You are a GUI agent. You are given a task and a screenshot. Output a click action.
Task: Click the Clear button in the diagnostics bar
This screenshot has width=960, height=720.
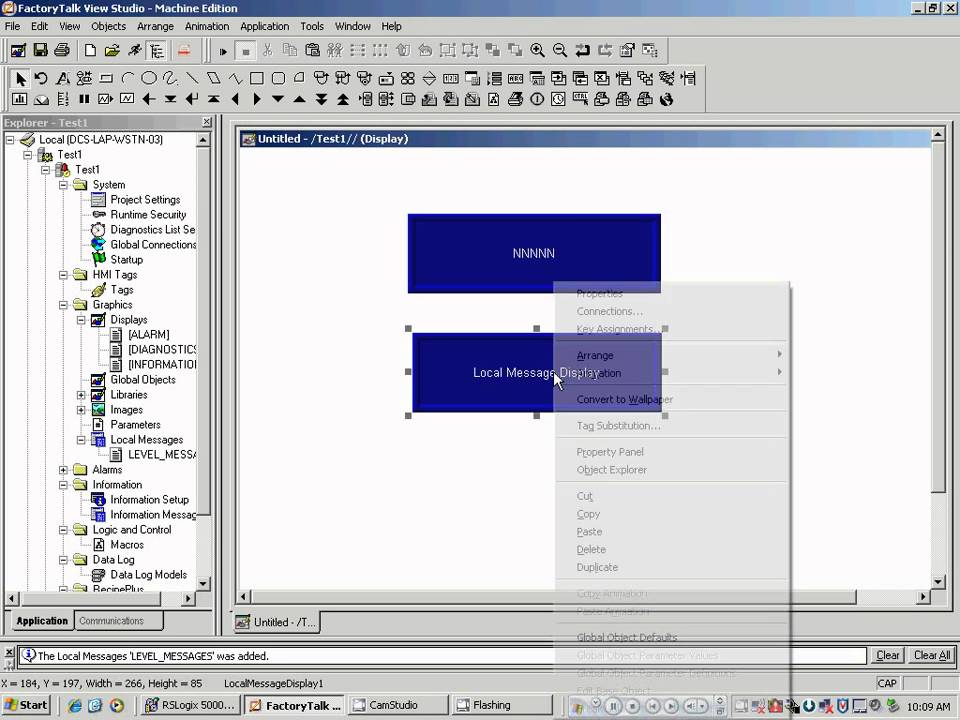tap(887, 655)
